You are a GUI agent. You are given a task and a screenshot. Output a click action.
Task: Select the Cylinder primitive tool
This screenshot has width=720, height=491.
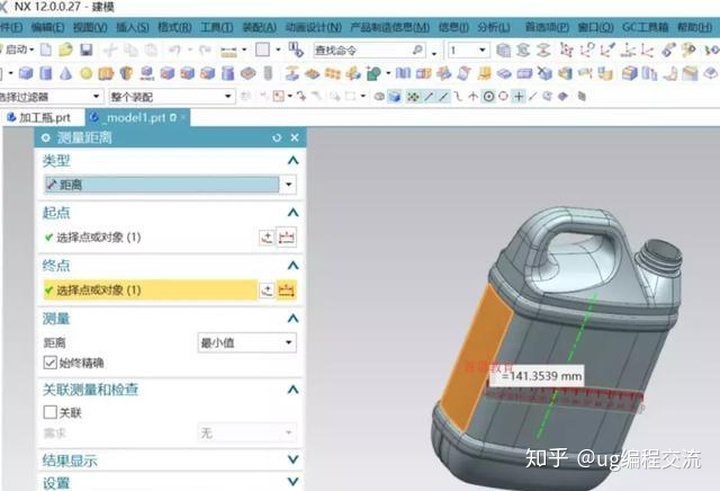(46, 73)
